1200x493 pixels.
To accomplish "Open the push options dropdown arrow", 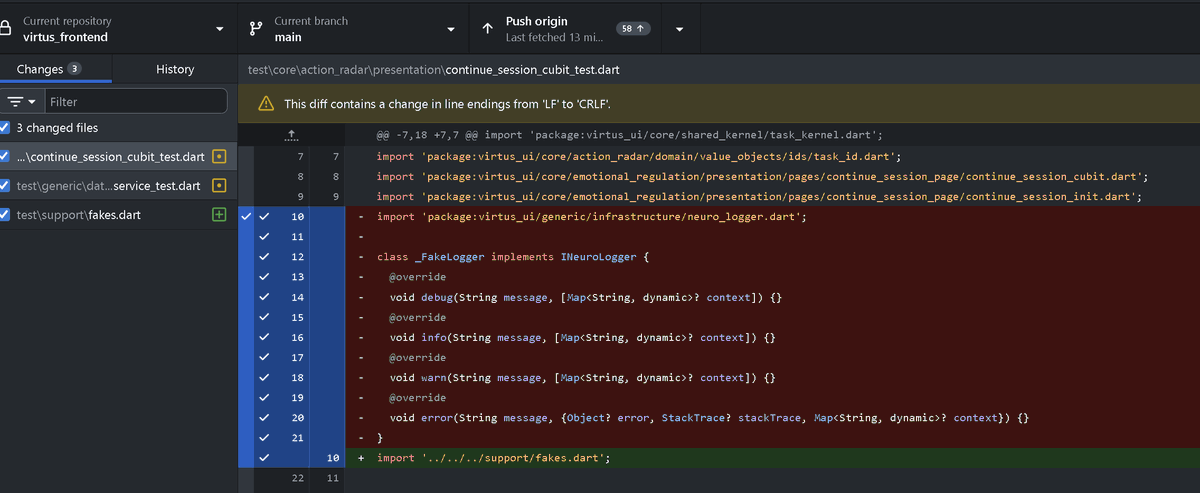I will point(680,29).
